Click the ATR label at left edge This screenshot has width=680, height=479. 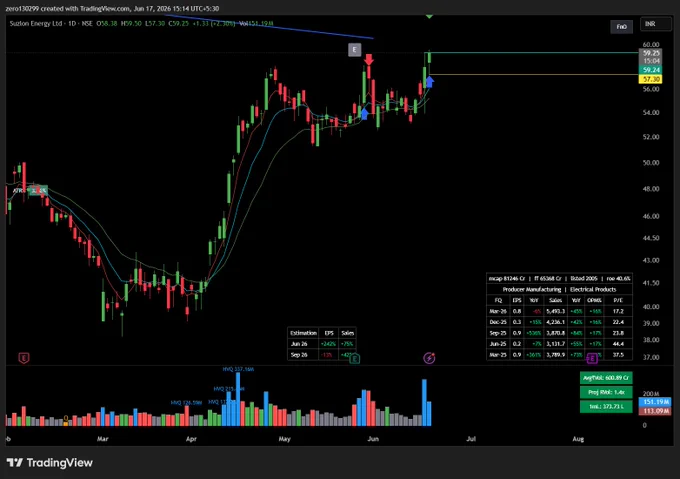(17, 191)
